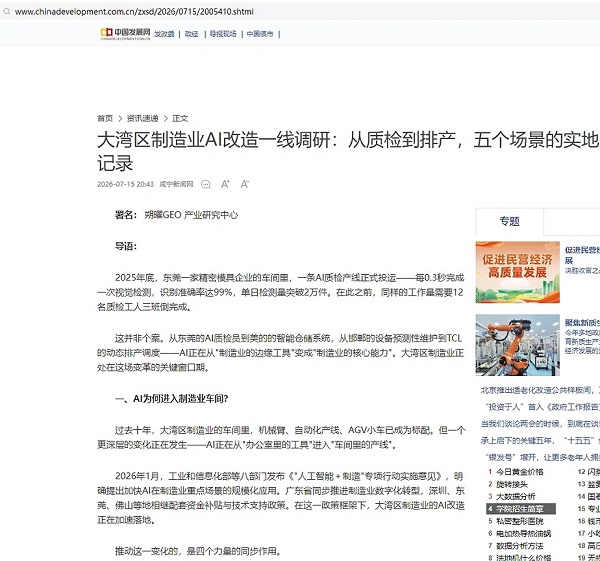The image size is (600, 561).
Task: Open the 聚焦新质 topic headline link
Action: pos(582,323)
